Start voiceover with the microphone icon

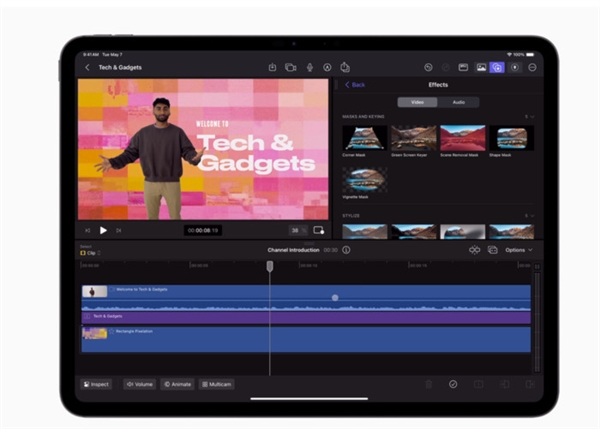tap(309, 67)
